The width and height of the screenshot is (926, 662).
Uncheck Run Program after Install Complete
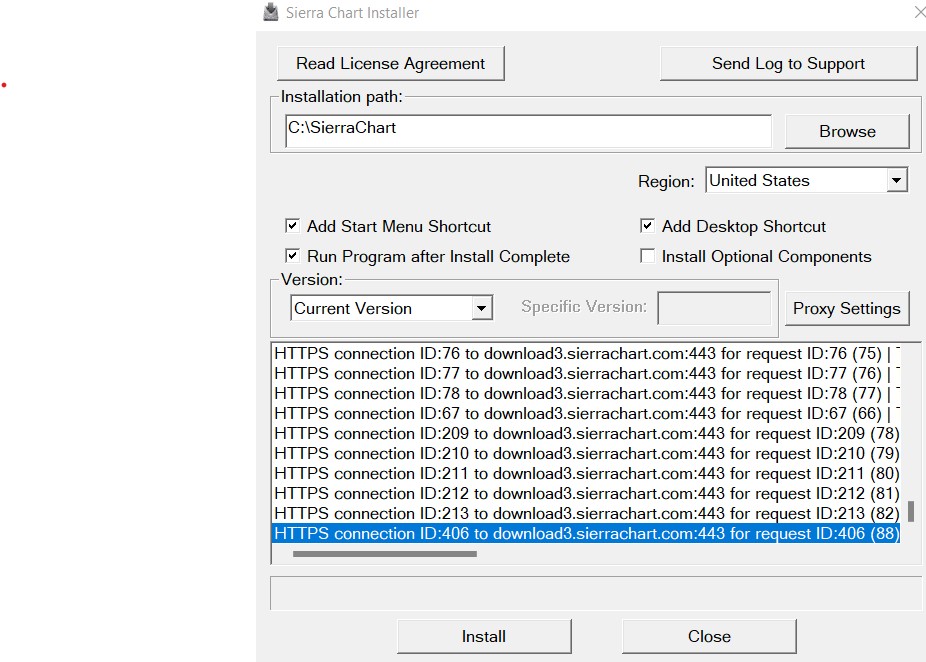point(292,256)
